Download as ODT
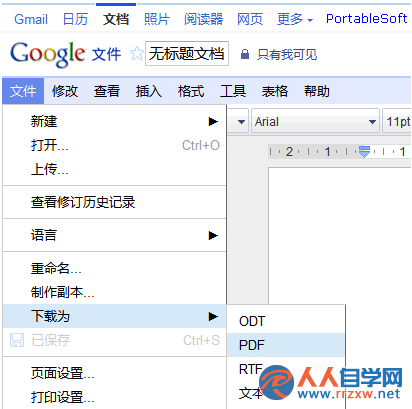Image resolution: width=412 pixels, height=409 pixels. tap(286, 321)
